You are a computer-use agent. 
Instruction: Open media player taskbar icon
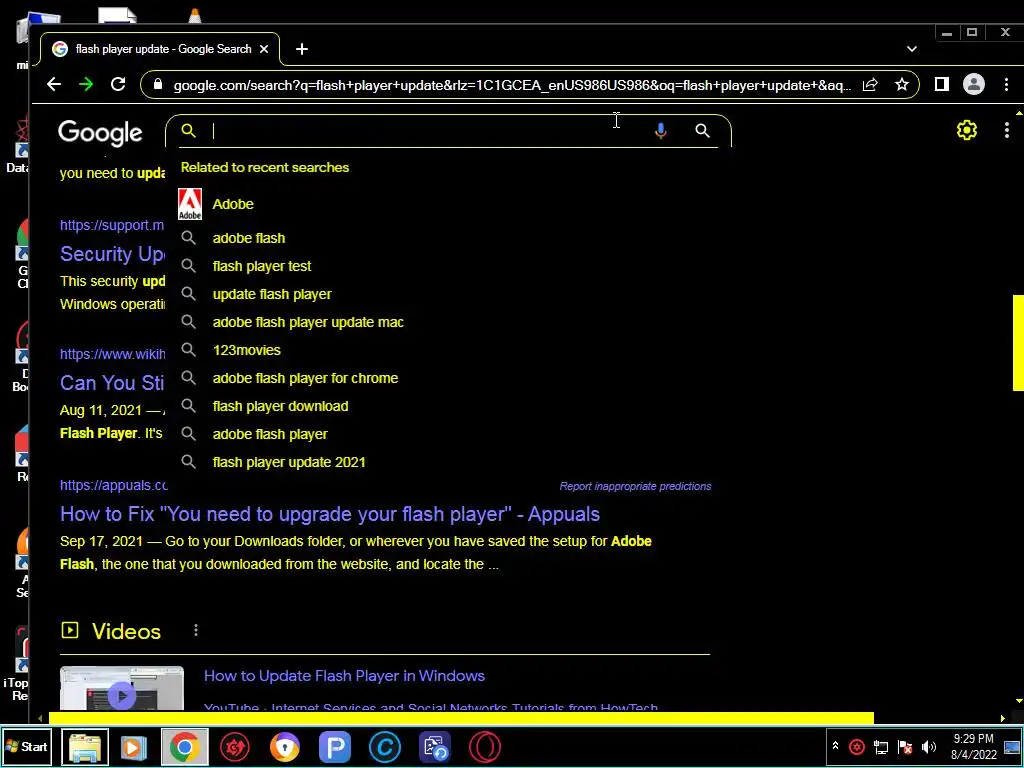tap(135, 747)
